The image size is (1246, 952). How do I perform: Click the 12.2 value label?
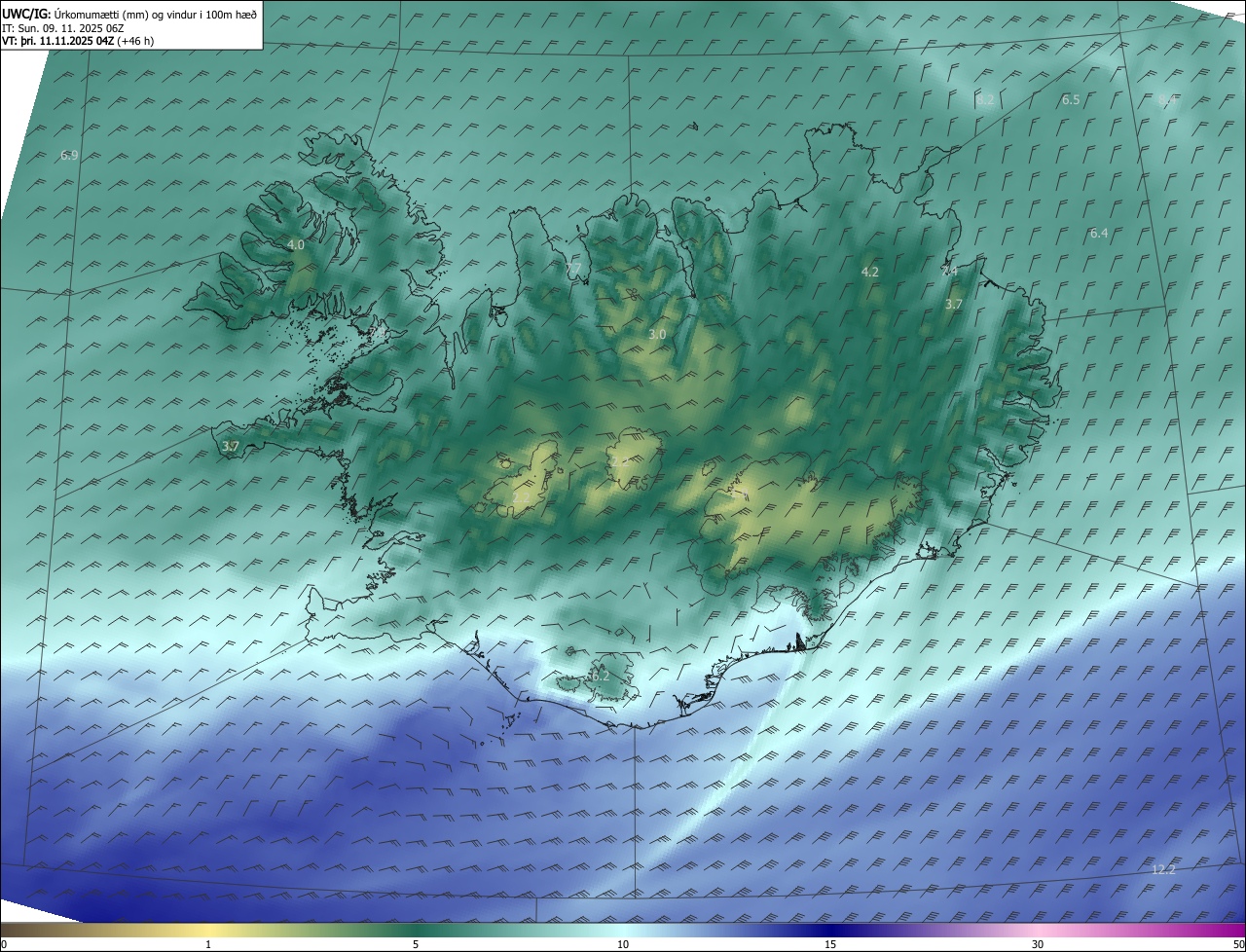point(1163,869)
